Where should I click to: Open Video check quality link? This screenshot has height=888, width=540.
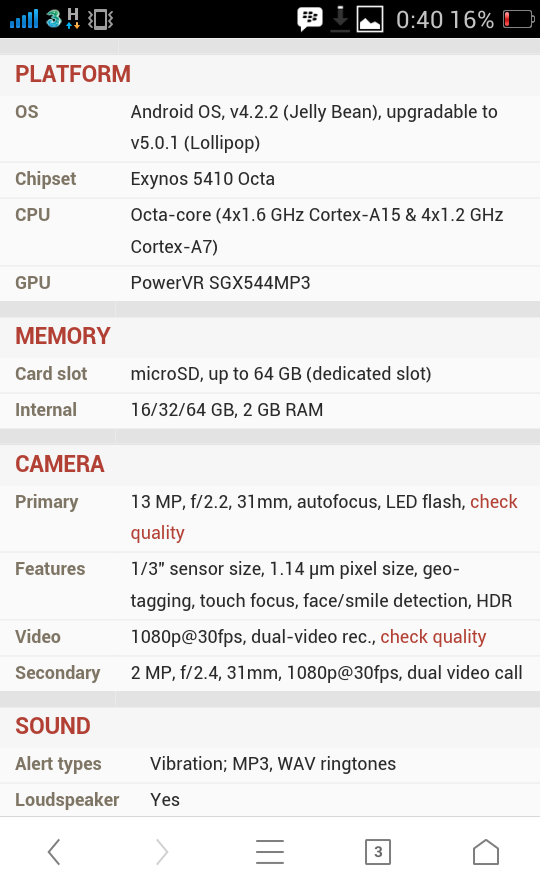[433, 637]
